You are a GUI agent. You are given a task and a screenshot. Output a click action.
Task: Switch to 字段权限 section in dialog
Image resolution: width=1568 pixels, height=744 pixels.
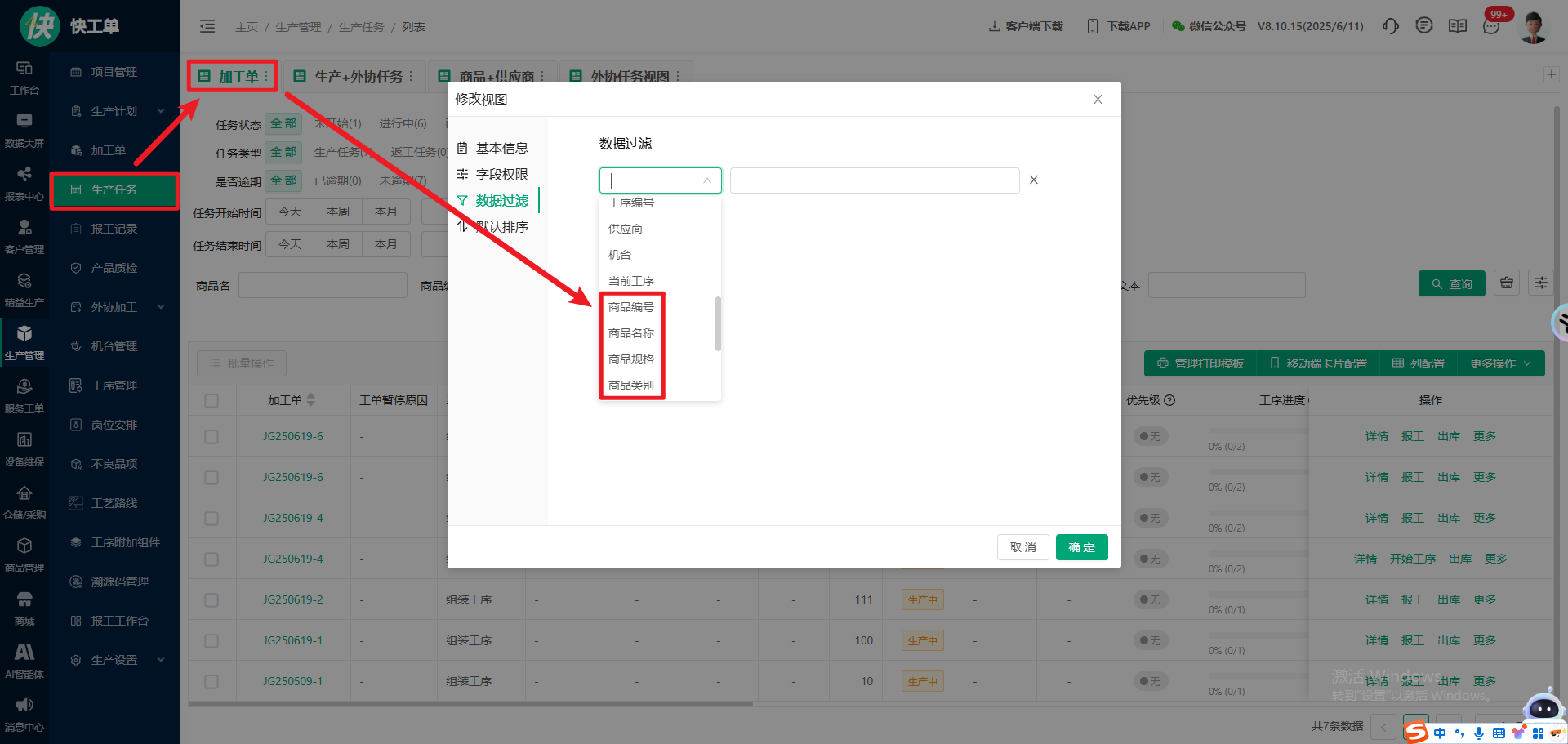[501, 174]
